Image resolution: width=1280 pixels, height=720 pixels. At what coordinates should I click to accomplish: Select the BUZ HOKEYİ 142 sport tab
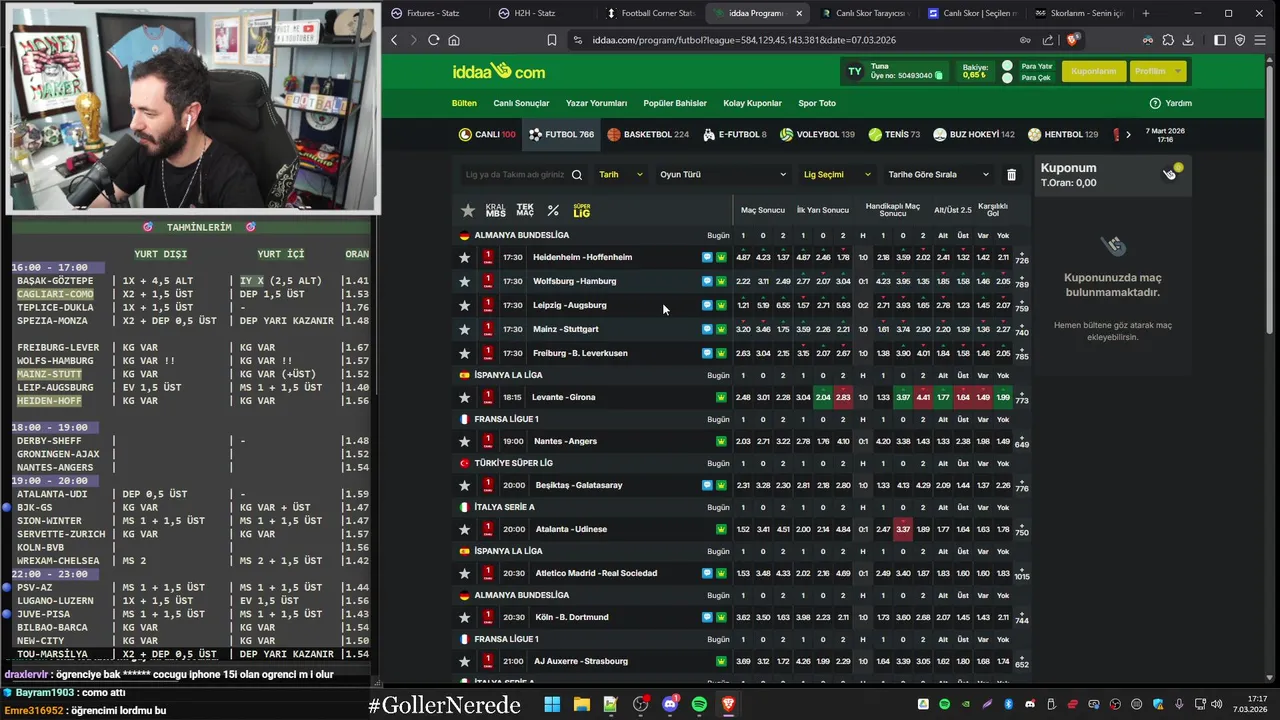point(974,134)
